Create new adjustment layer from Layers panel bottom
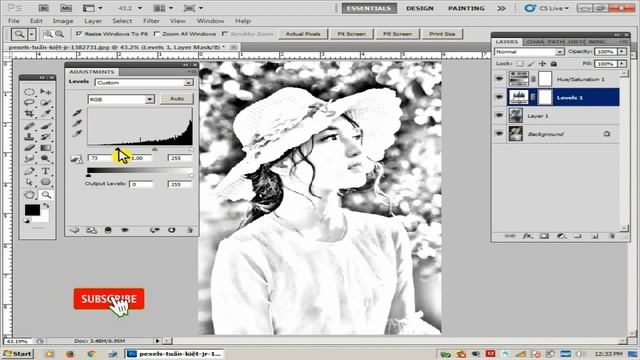This screenshot has width=640, height=360. [561, 236]
